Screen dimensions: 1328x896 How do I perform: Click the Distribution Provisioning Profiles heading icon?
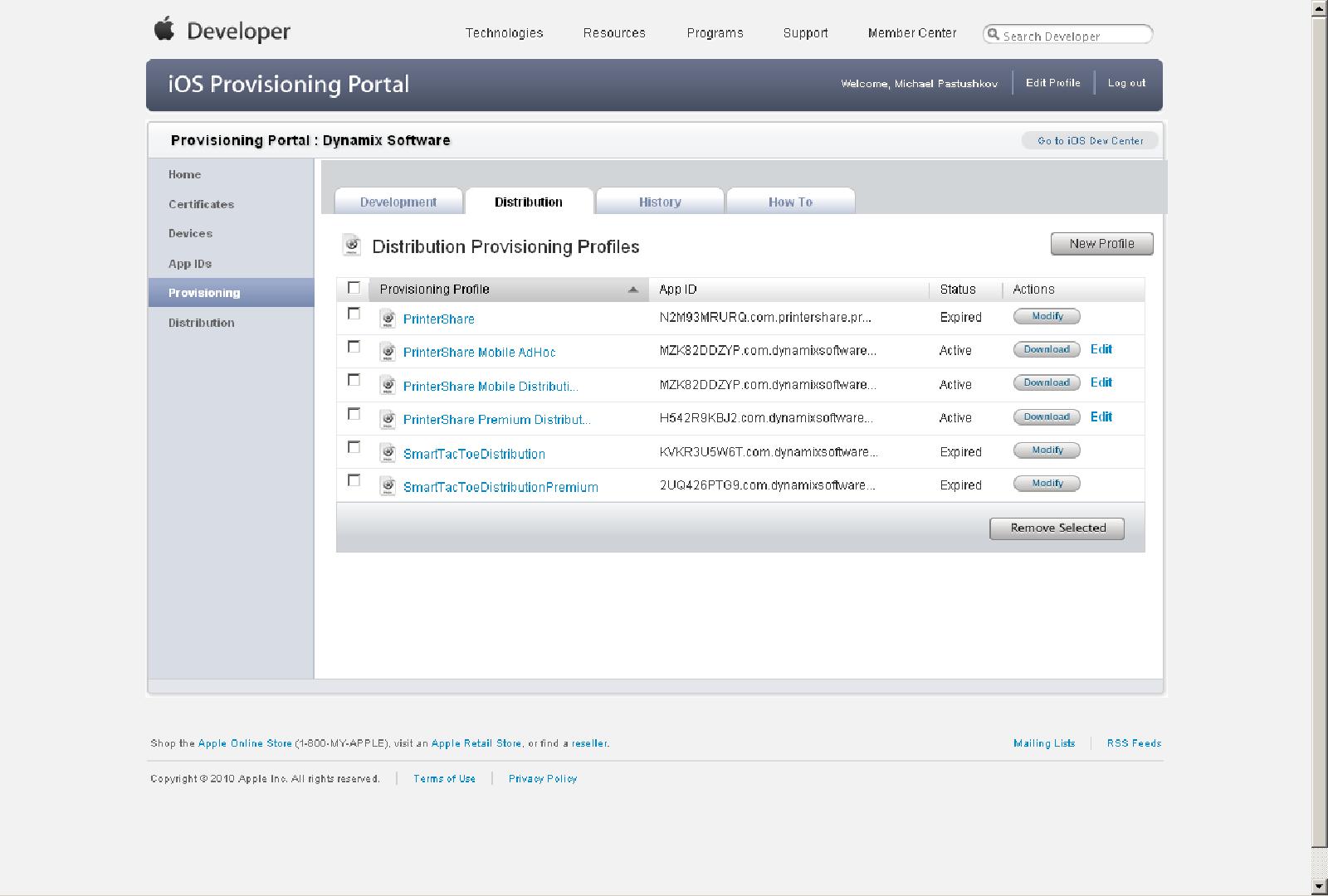pyautogui.click(x=352, y=246)
